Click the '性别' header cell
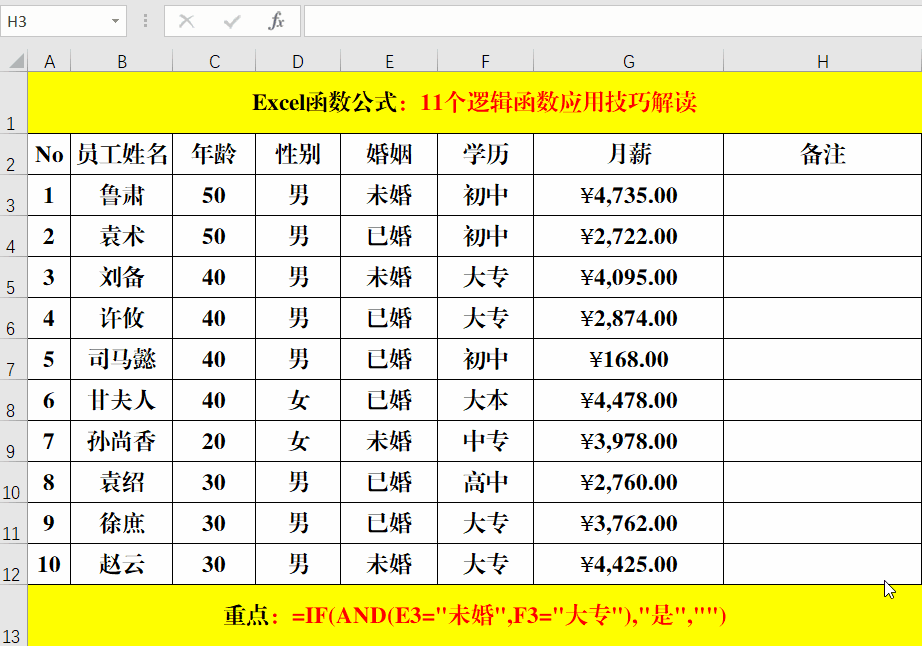This screenshot has height=646, width=922. coord(298,154)
